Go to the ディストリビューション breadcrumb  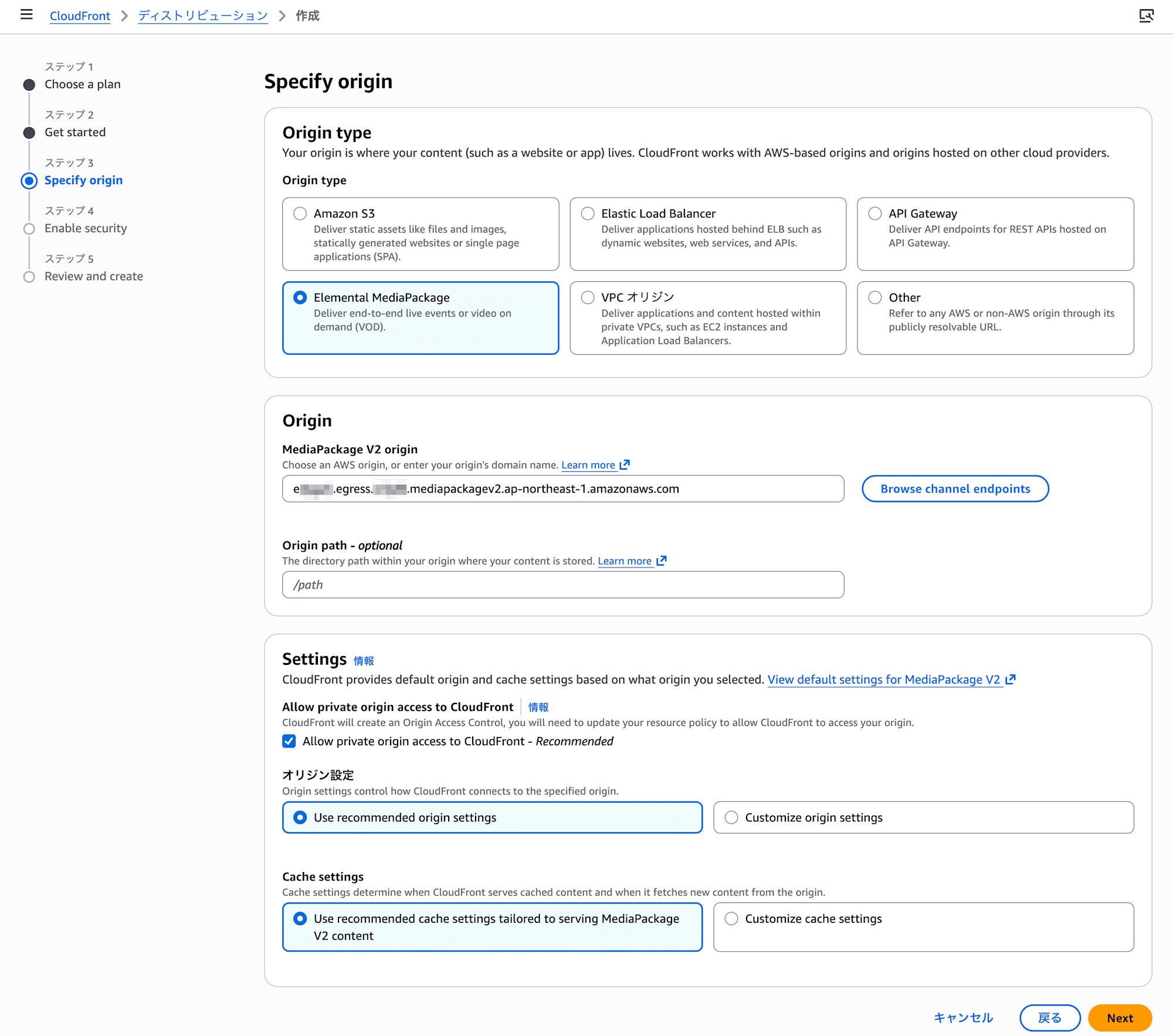pyautogui.click(x=203, y=16)
